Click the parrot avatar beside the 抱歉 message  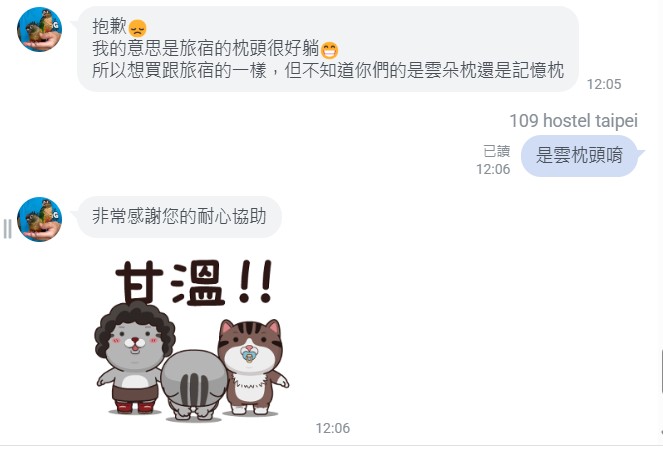[x=39, y=29]
